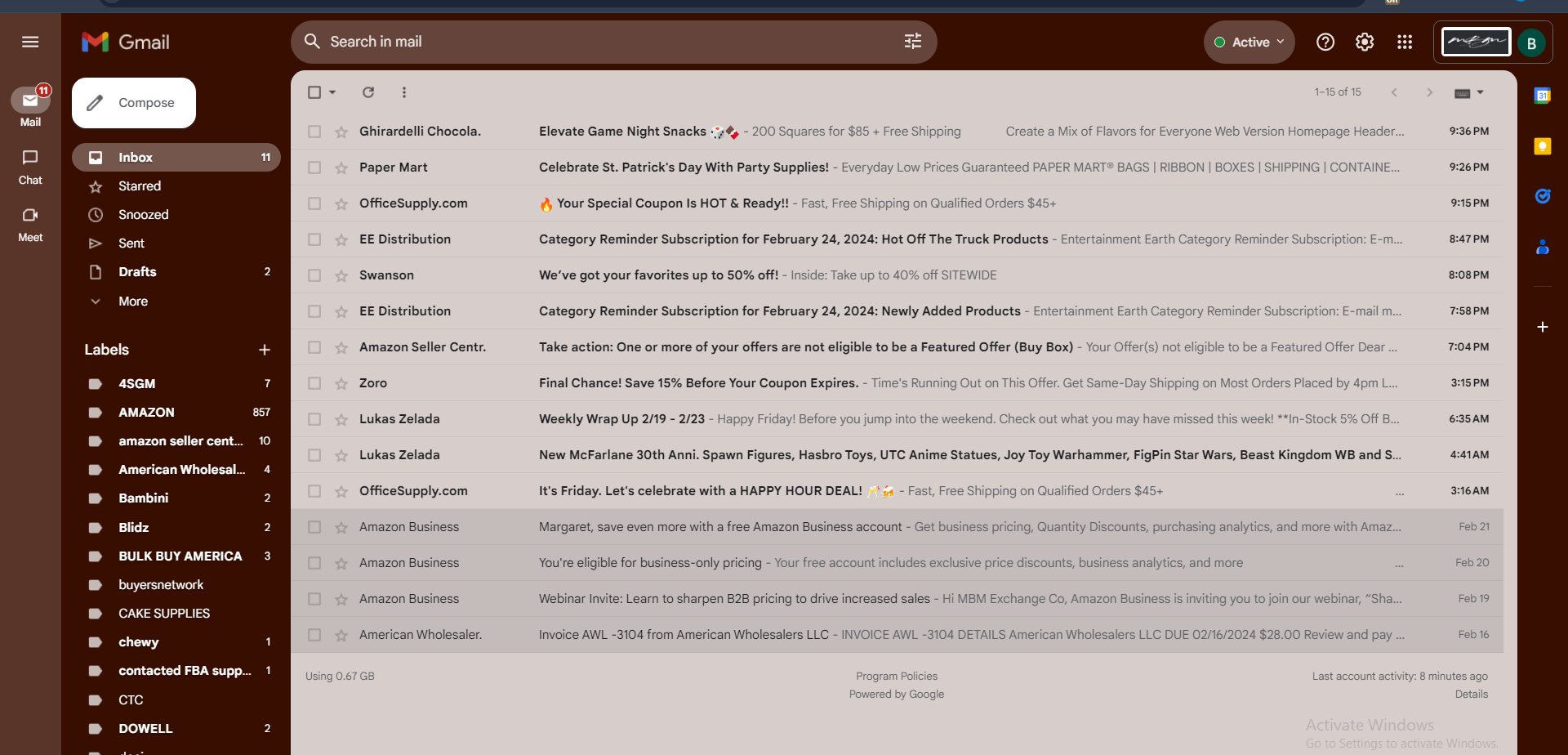
Task: Open Google Tasks side panel
Action: tap(1543, 196)
